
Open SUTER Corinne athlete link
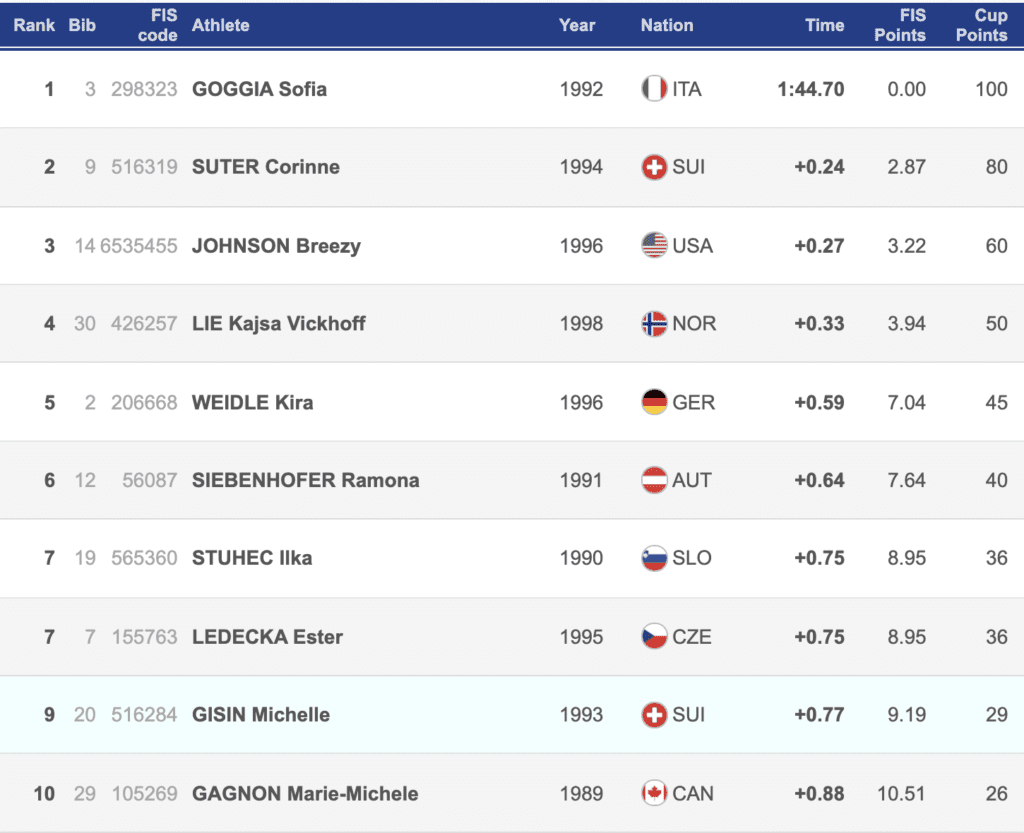266,167
